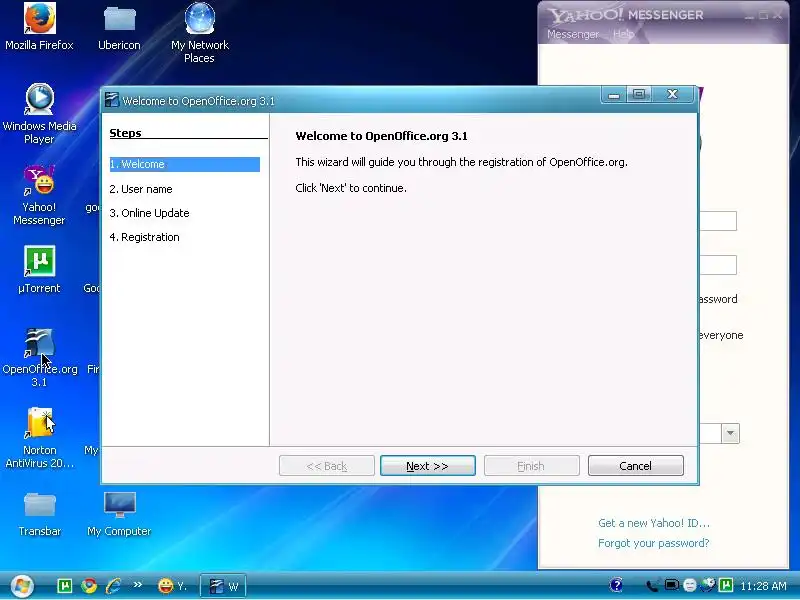
Task: Select step 3. Online Update
Action: (x=149, y=213)
